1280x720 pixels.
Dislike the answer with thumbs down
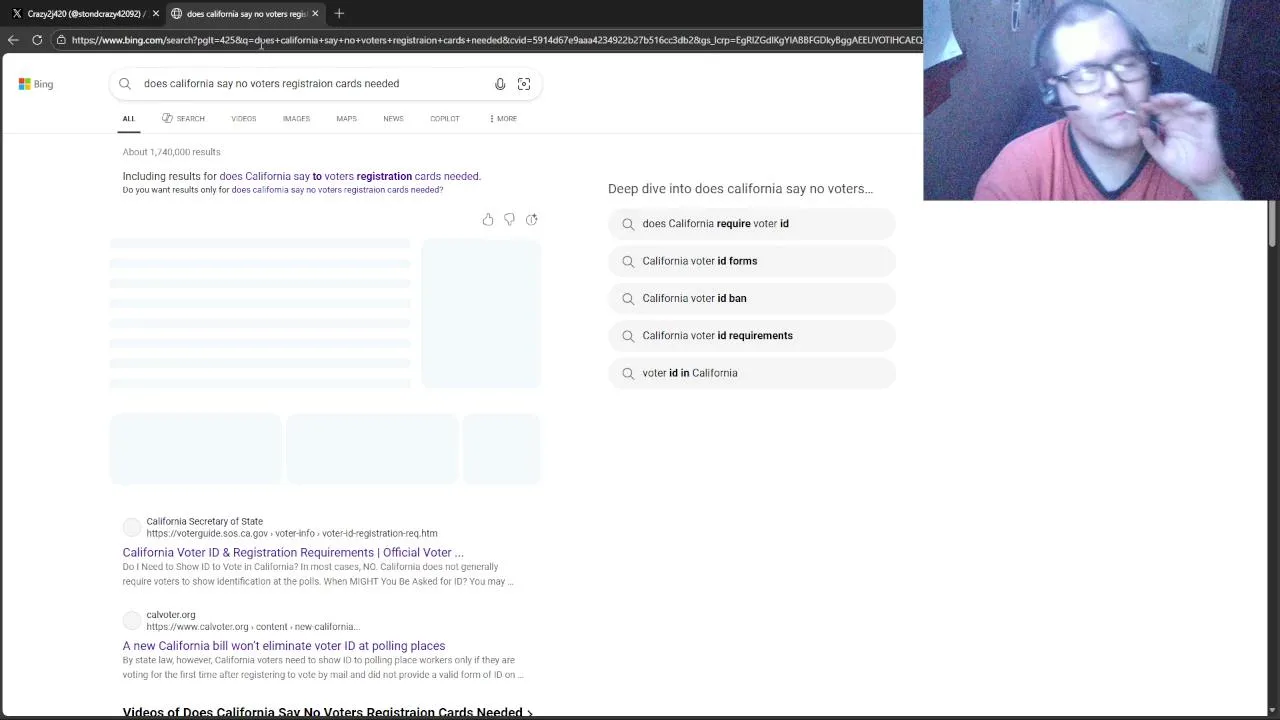click(510, 219)
